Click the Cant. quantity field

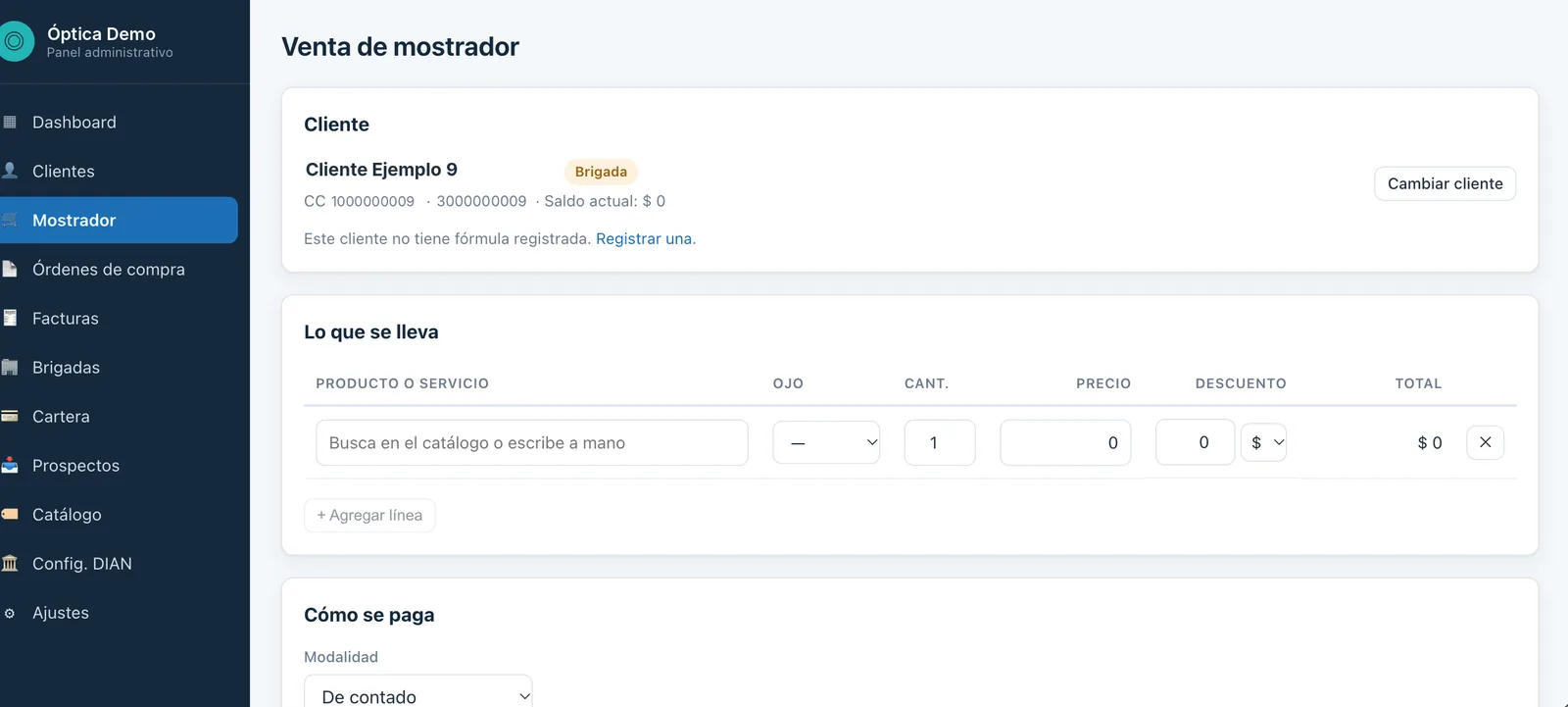940,442
